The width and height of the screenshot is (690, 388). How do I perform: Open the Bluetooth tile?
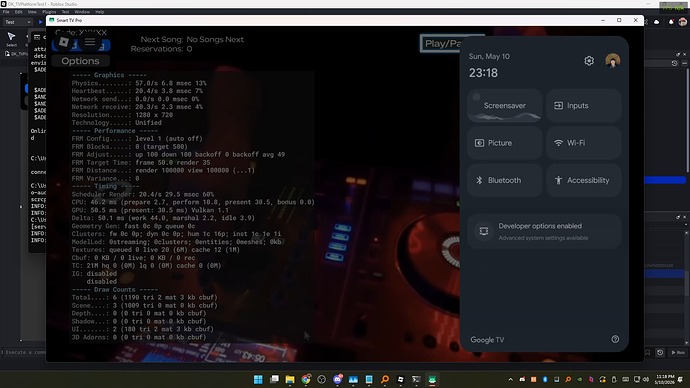(505, 180)
